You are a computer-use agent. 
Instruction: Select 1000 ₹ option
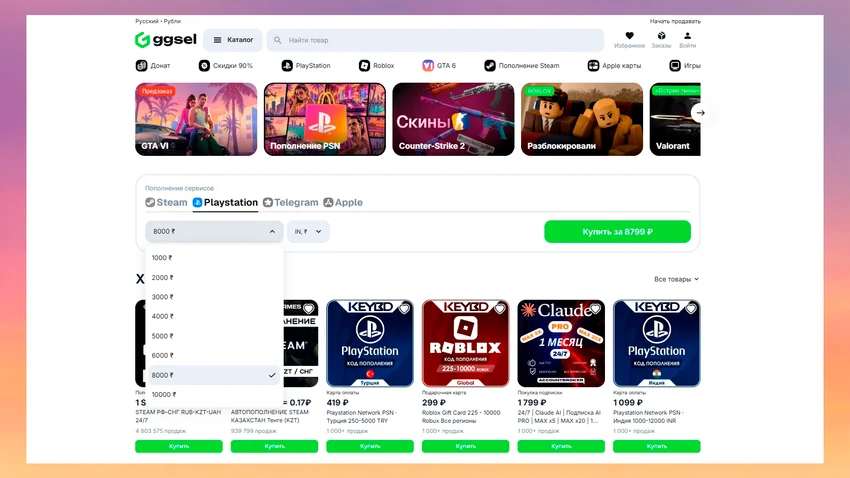click(x=214, y=258)
